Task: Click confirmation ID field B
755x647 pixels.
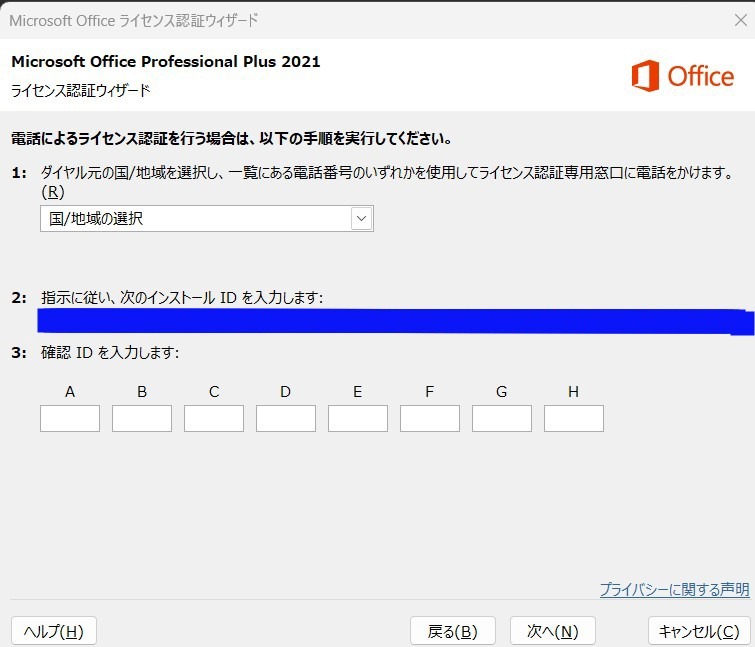Action: [x=142, y=418]
